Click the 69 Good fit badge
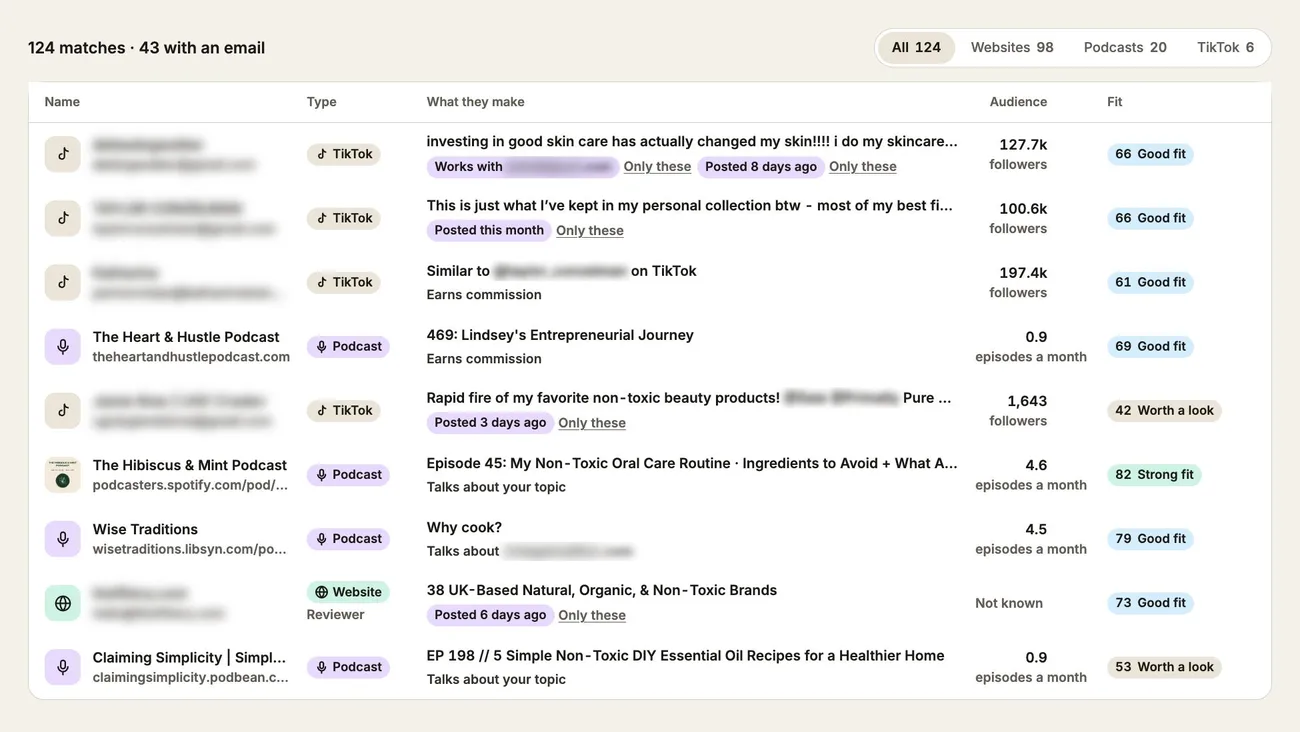The width and height of the screenshot is (1300, 732). pos(1150,346)
